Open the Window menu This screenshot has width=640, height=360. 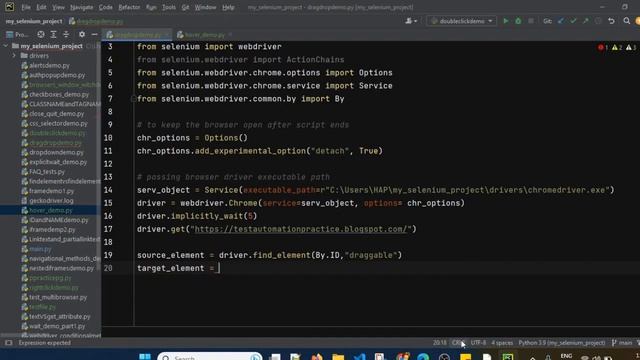pyautogui.click(x=205, y=7)
